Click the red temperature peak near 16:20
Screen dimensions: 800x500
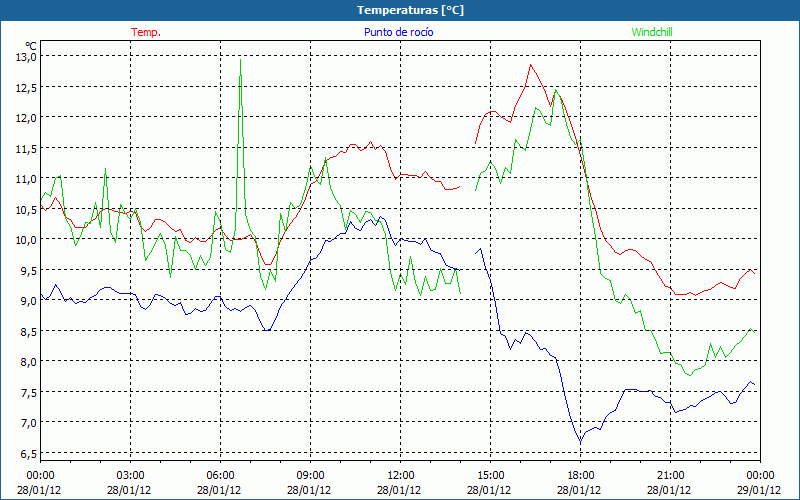(531, 65)
